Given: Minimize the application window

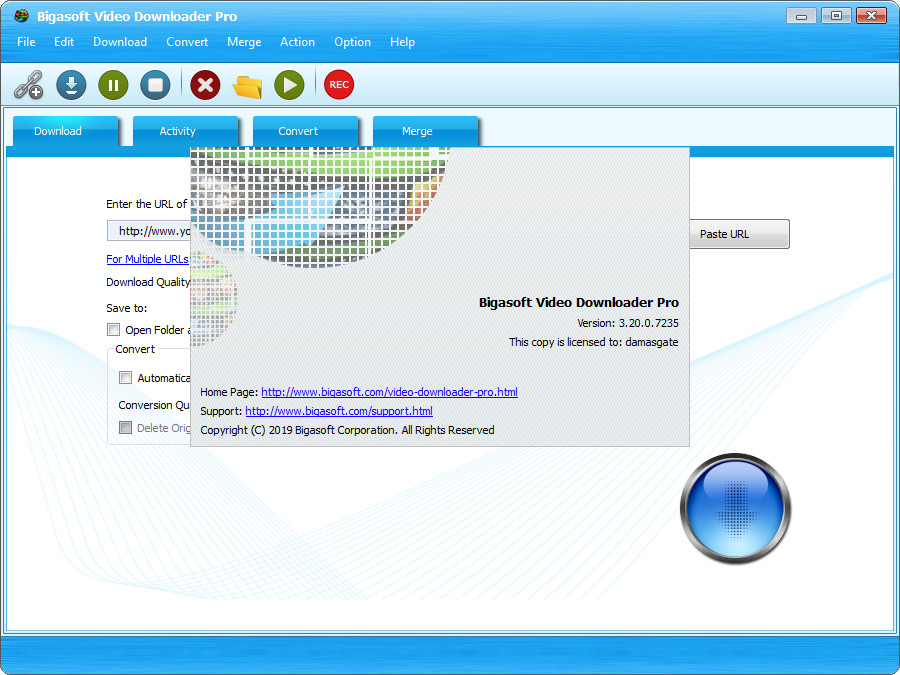Looking at the screenshot, I should (x=801, y=16).
